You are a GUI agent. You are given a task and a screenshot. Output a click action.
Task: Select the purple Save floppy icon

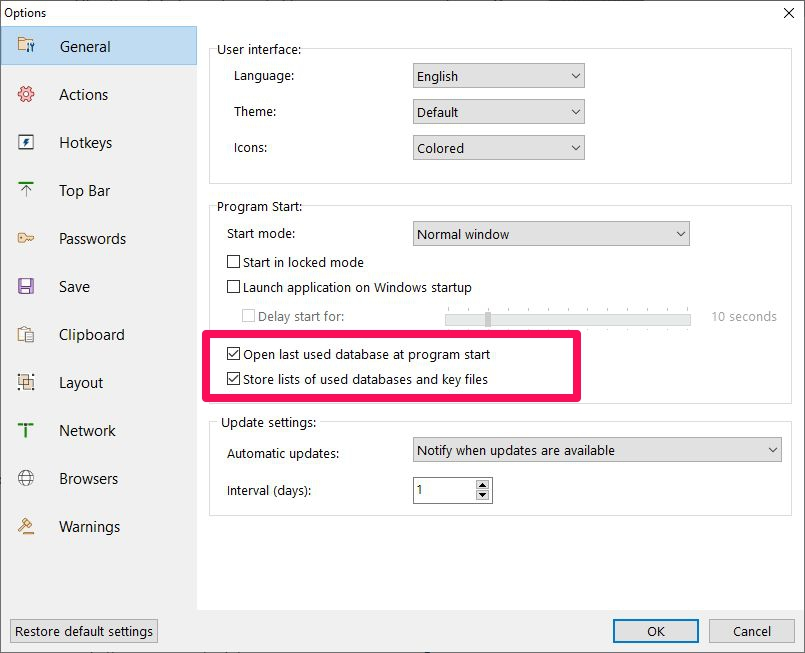click(x=26, y=286)
